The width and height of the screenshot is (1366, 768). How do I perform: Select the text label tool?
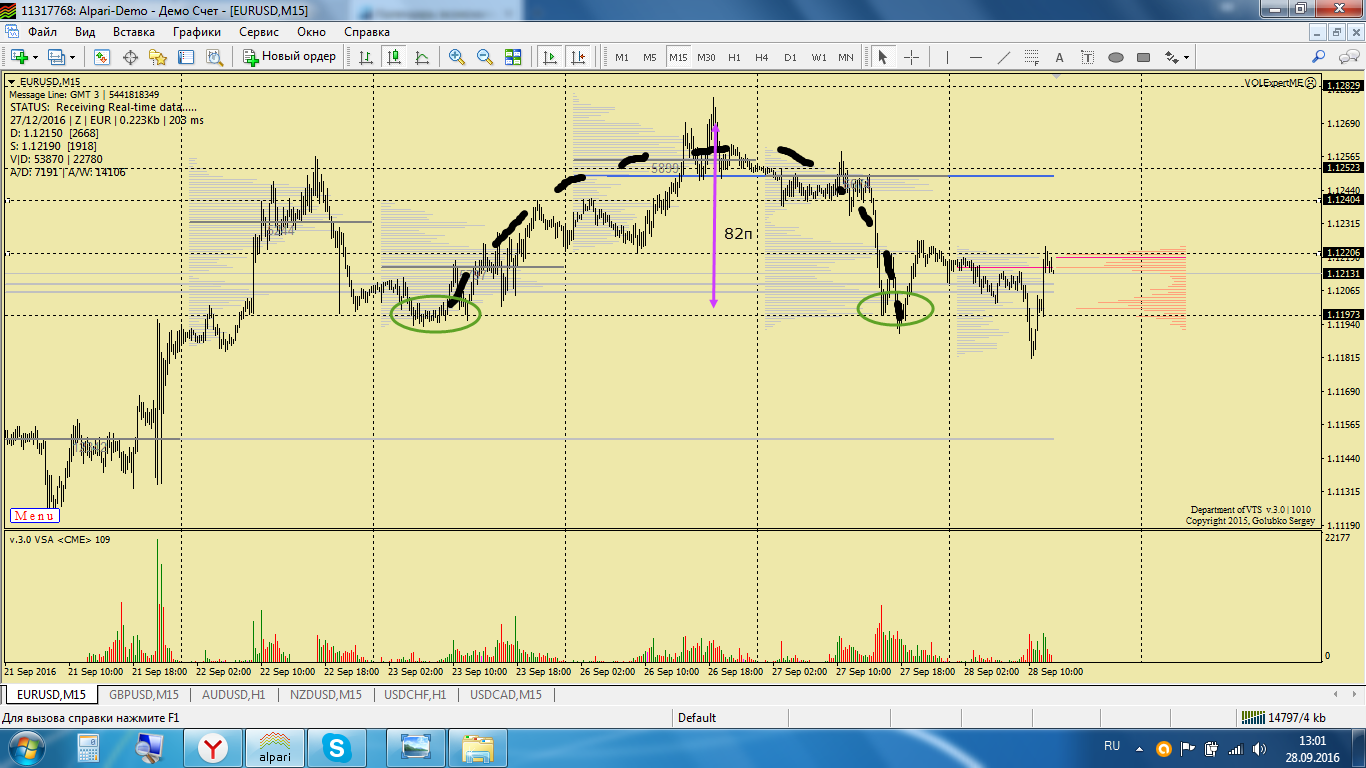pos(1088,57)
